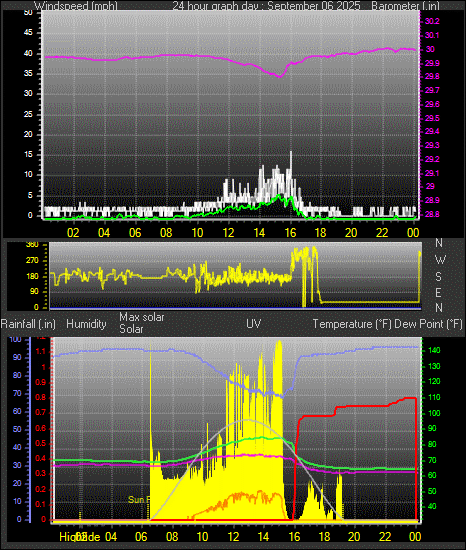Click the W compass direction label

coord(440,260)
